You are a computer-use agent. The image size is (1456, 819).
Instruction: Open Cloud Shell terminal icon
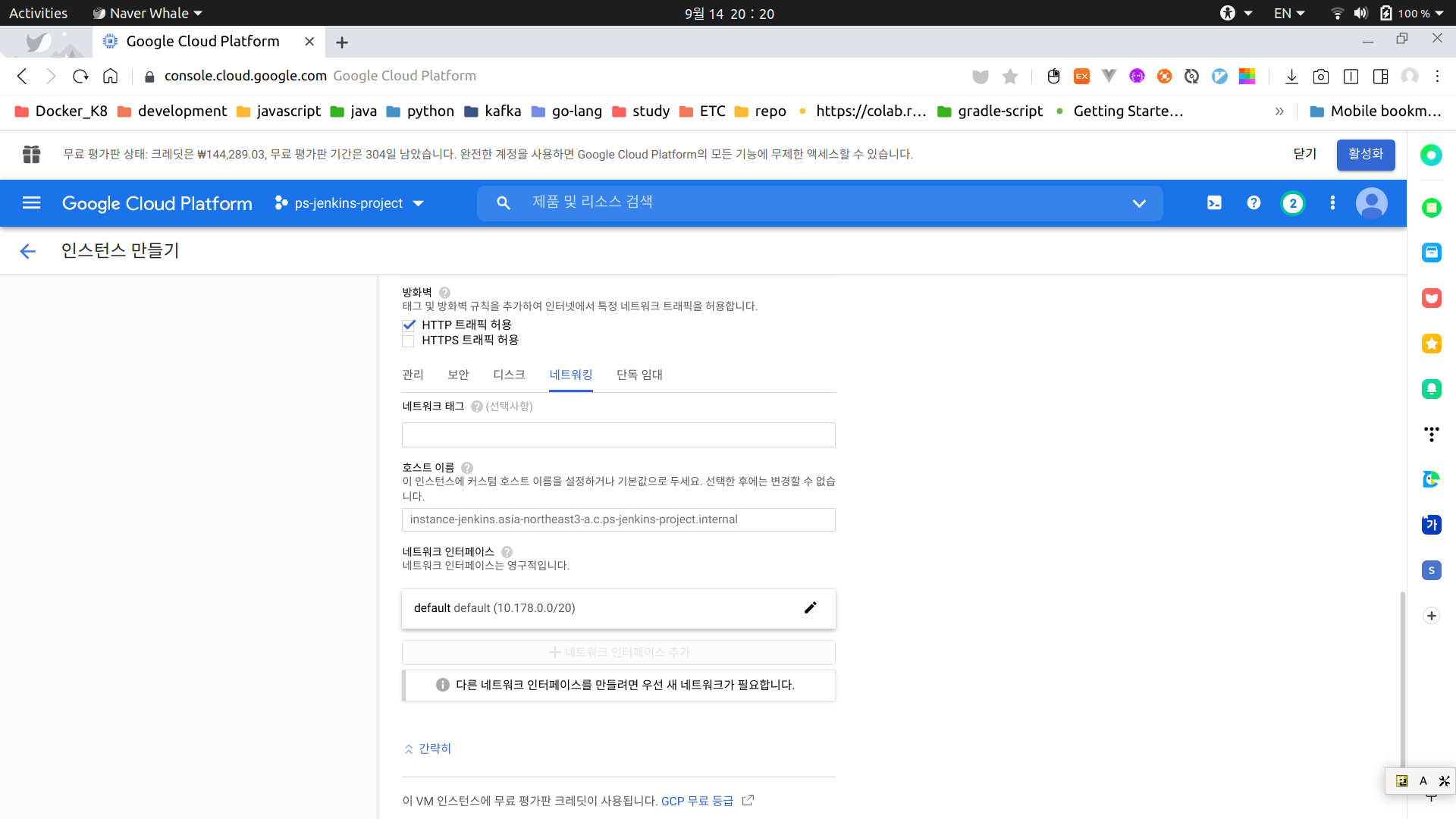[x=1214, y=203]
